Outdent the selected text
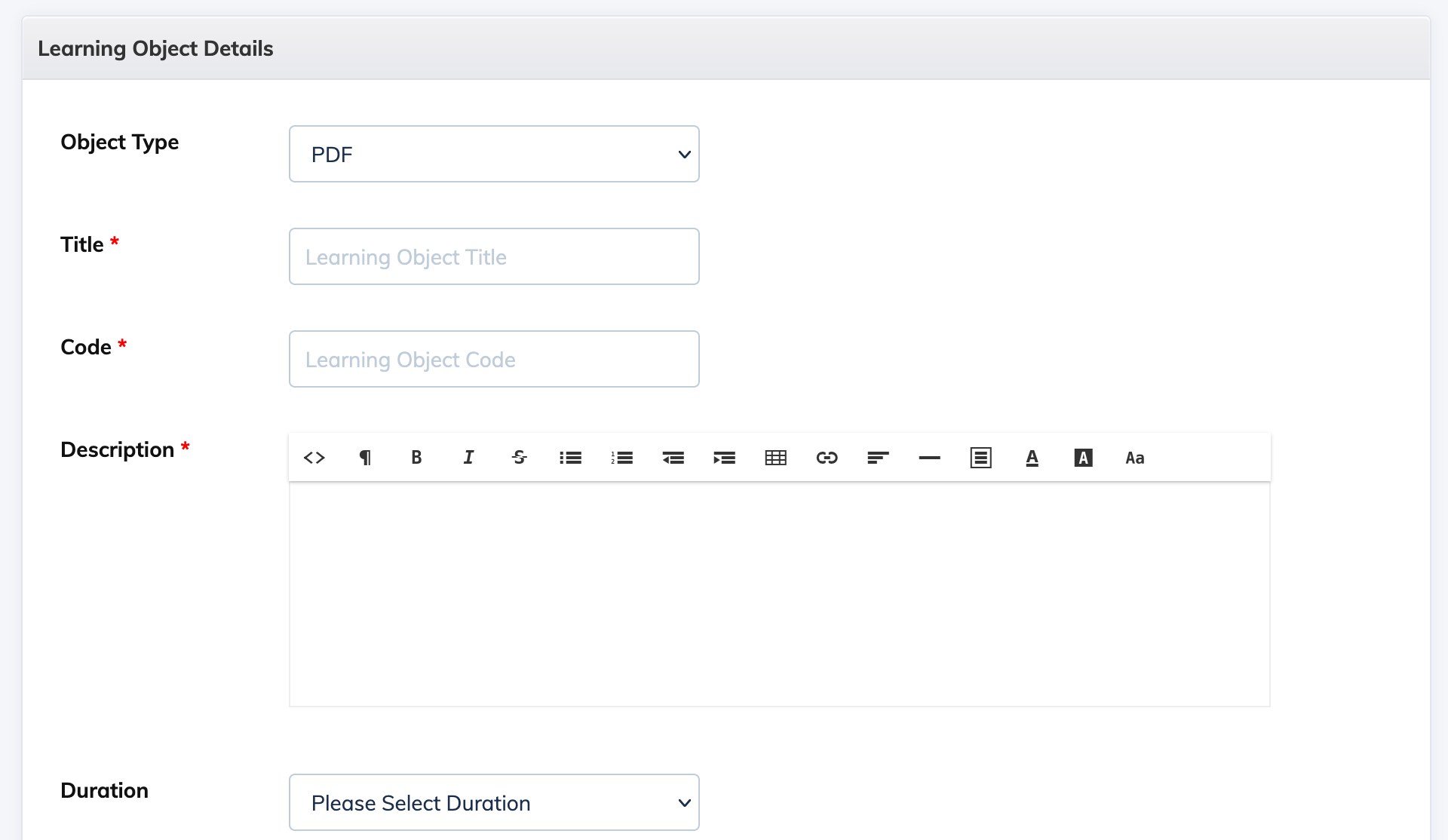This screenshot has width=1448, height=840. pos(673,458)
